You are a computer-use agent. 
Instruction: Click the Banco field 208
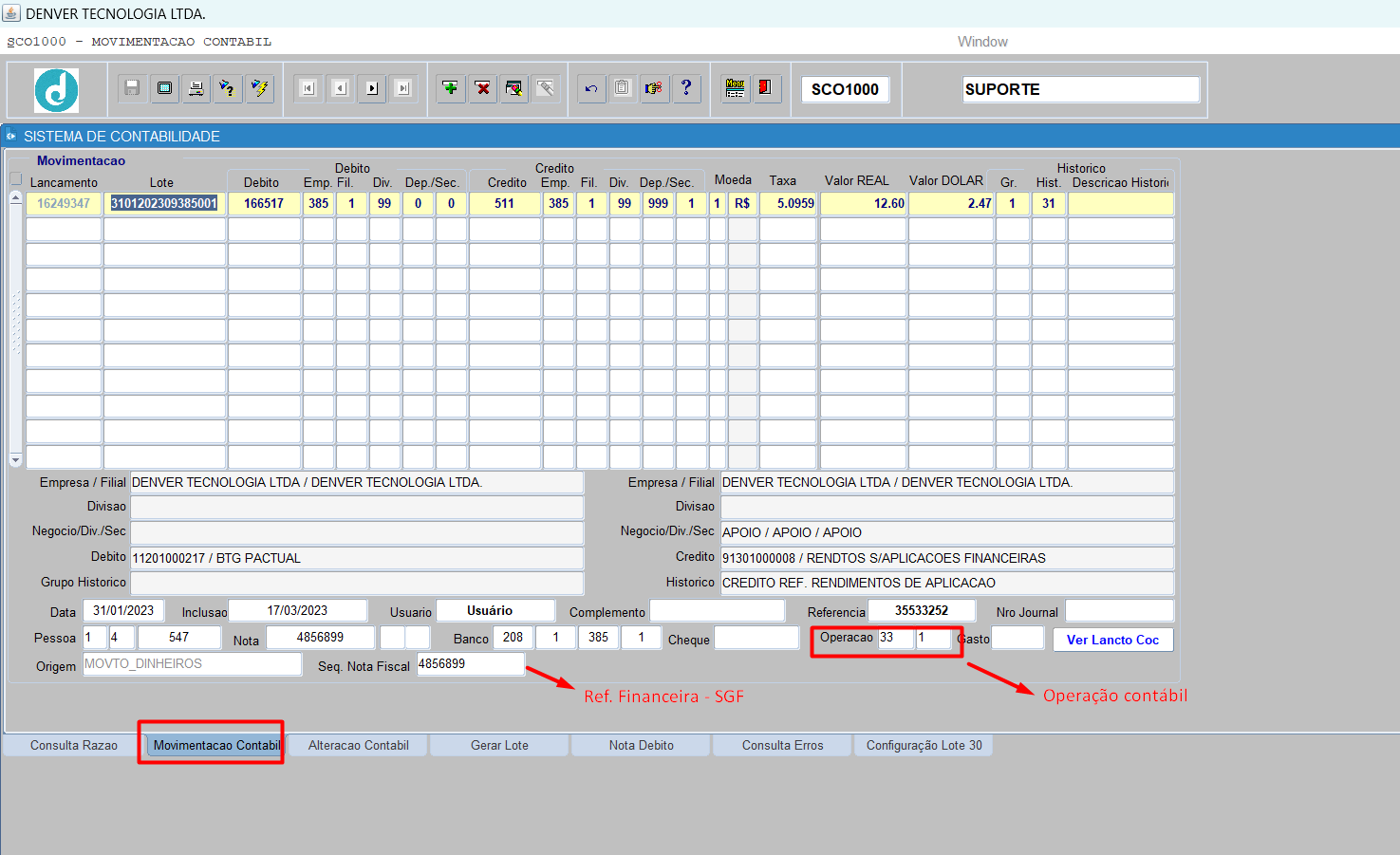coord(513,637)
